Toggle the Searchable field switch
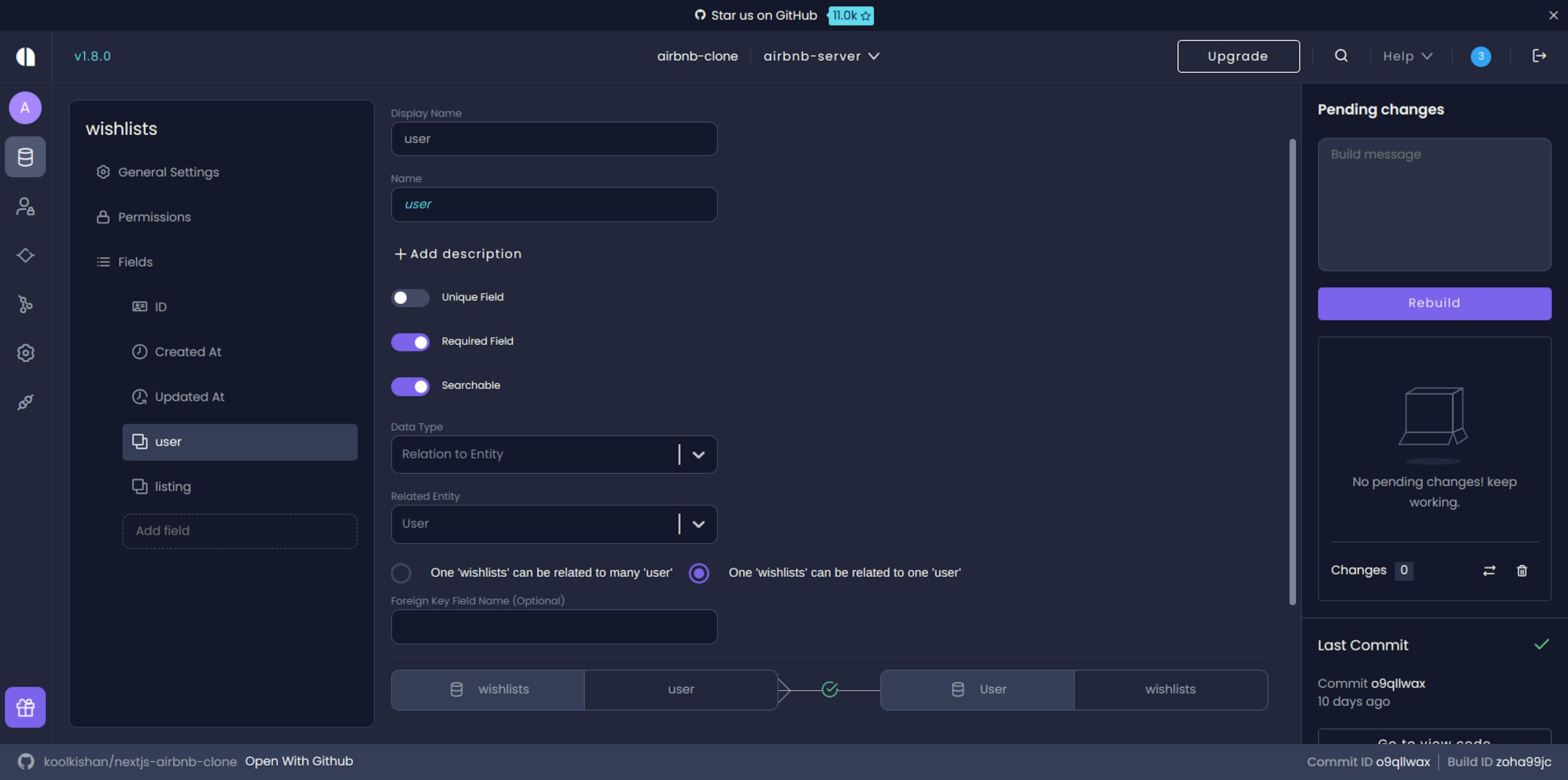This screenshot has width=1568, height=780. [410, 386]
